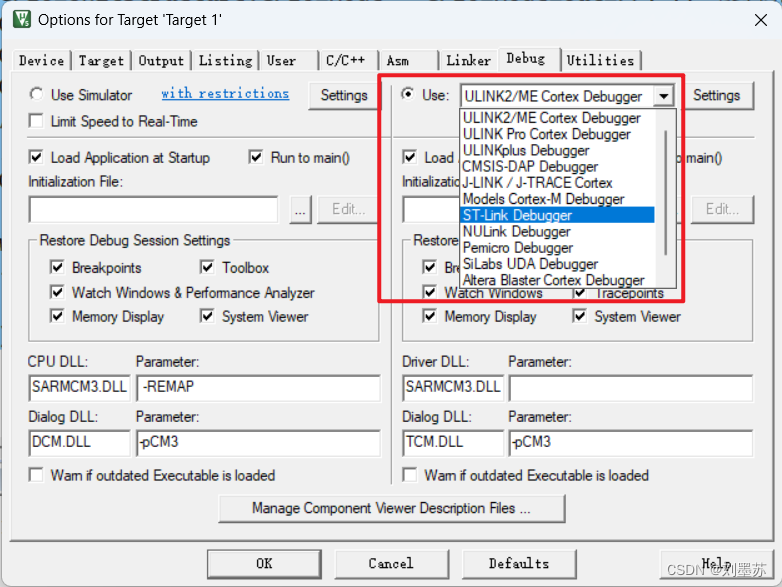
Task: Collapse the debugger dropdown arrow
Action: [664, 96]
